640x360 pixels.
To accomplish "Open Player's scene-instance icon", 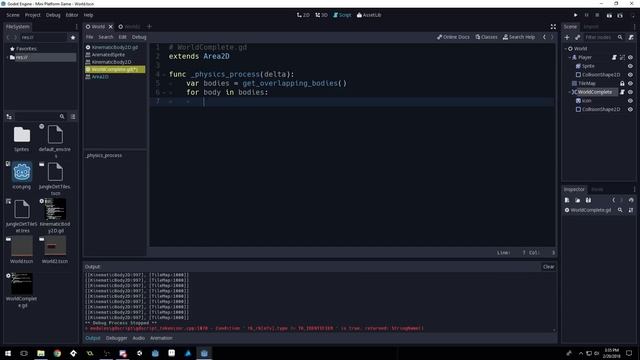I will click(x=622, y=58).
